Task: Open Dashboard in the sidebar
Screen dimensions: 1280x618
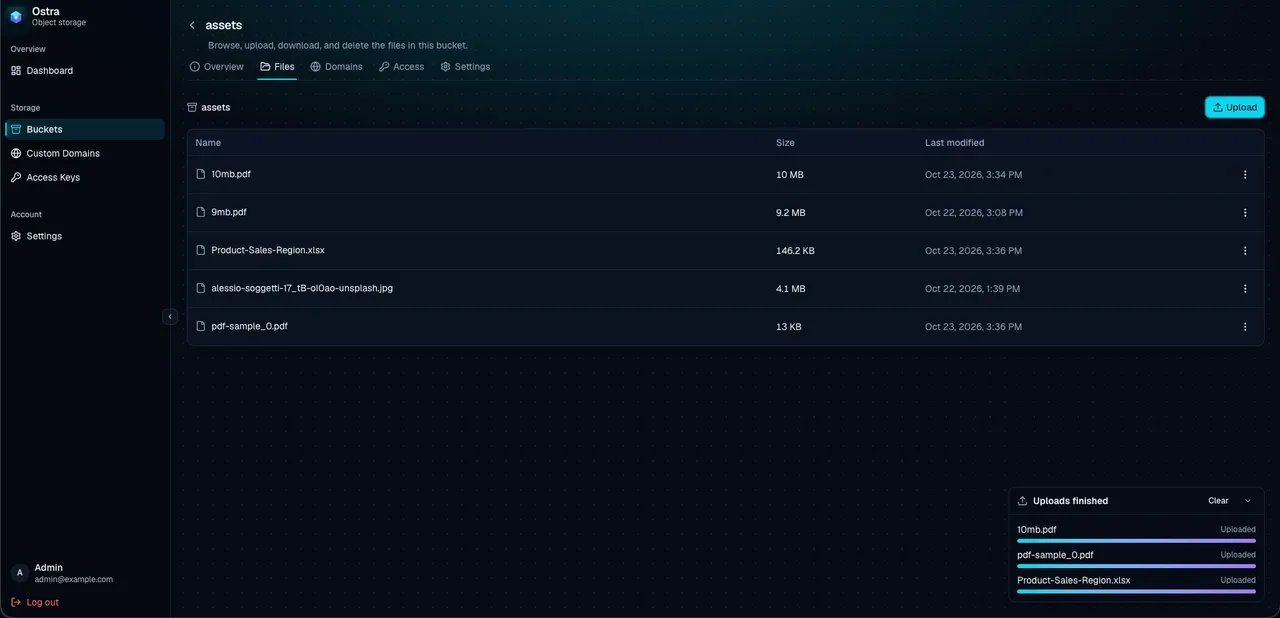Action: (84, 71)
